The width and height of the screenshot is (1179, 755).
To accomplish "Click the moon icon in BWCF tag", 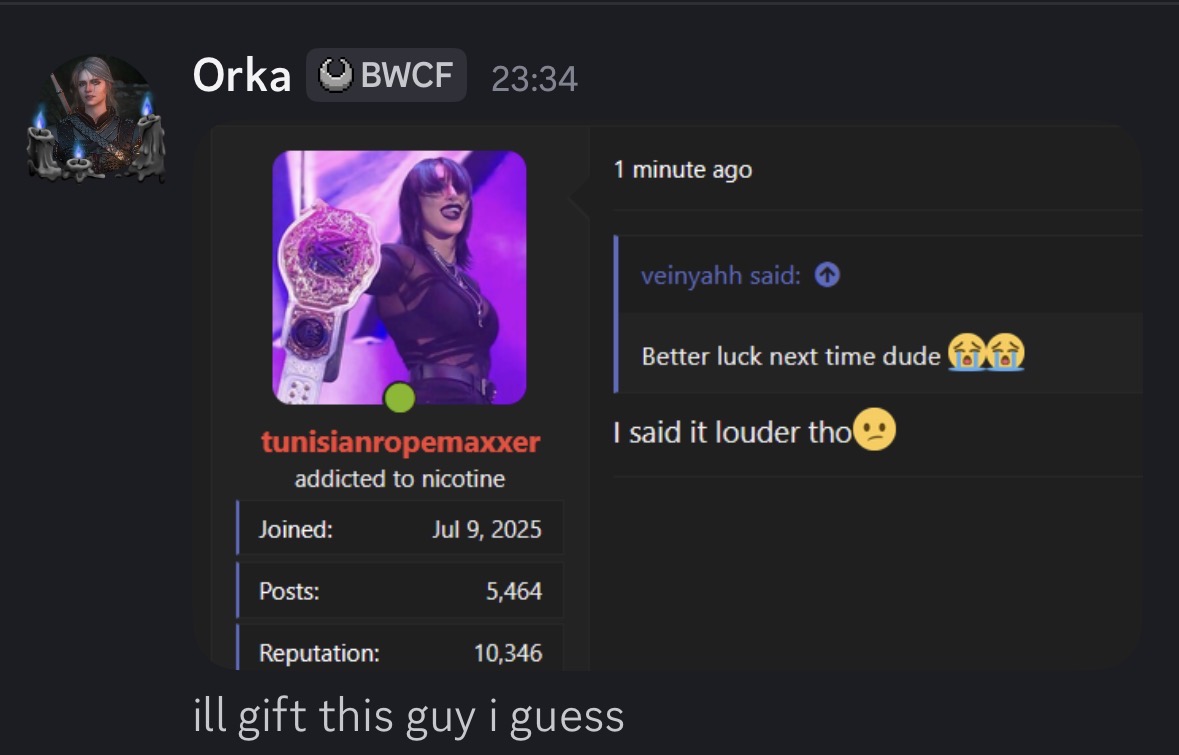I will click(335, 75).
